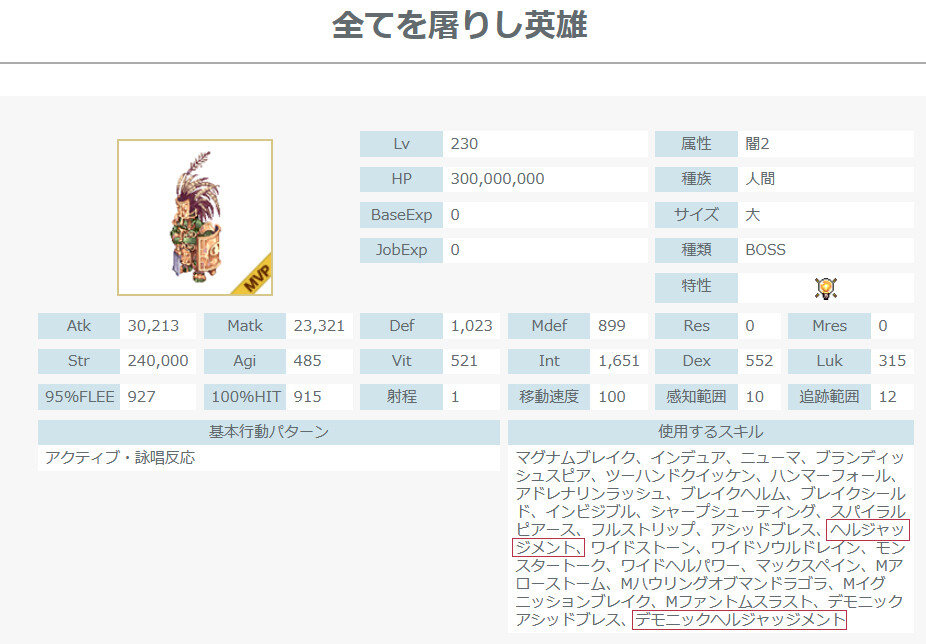Screen dimensions: 926x644
Task: Click the Str value 240,000
Action: [158, 361]
